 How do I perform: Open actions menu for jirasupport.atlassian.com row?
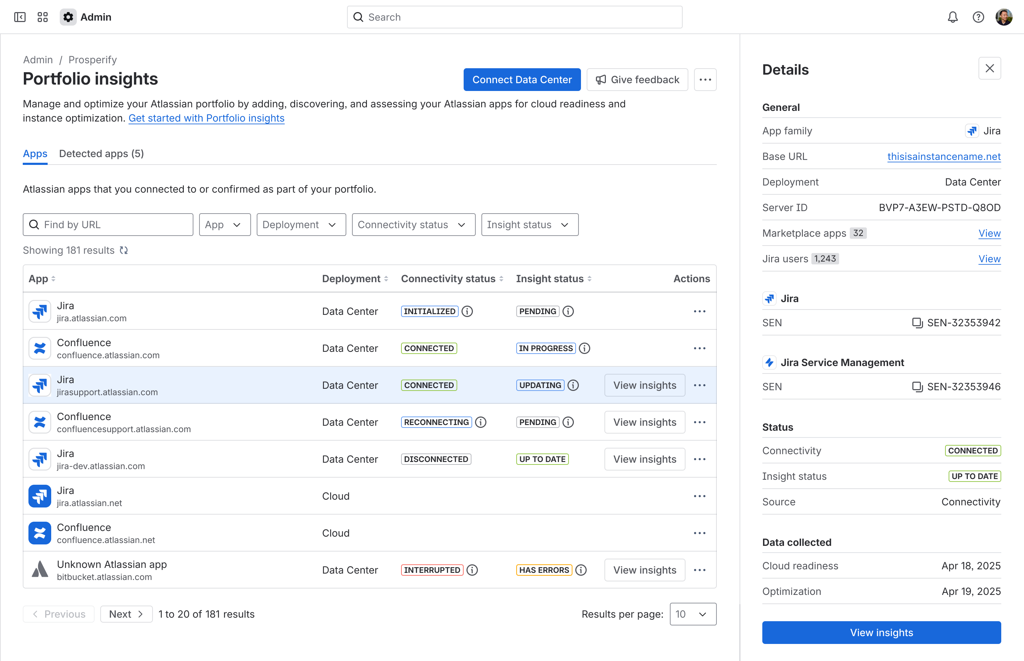(699, 385)
